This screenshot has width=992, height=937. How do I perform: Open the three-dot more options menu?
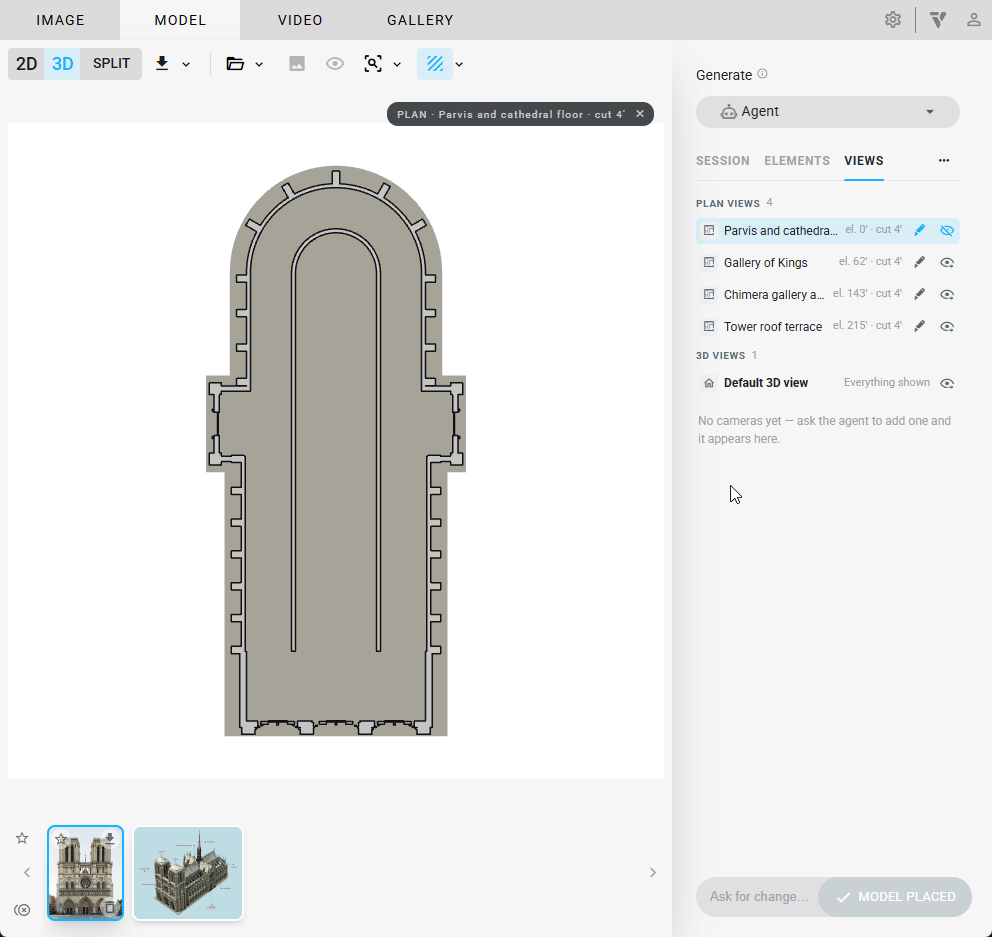pyautogui.click(x=944, y=160)
